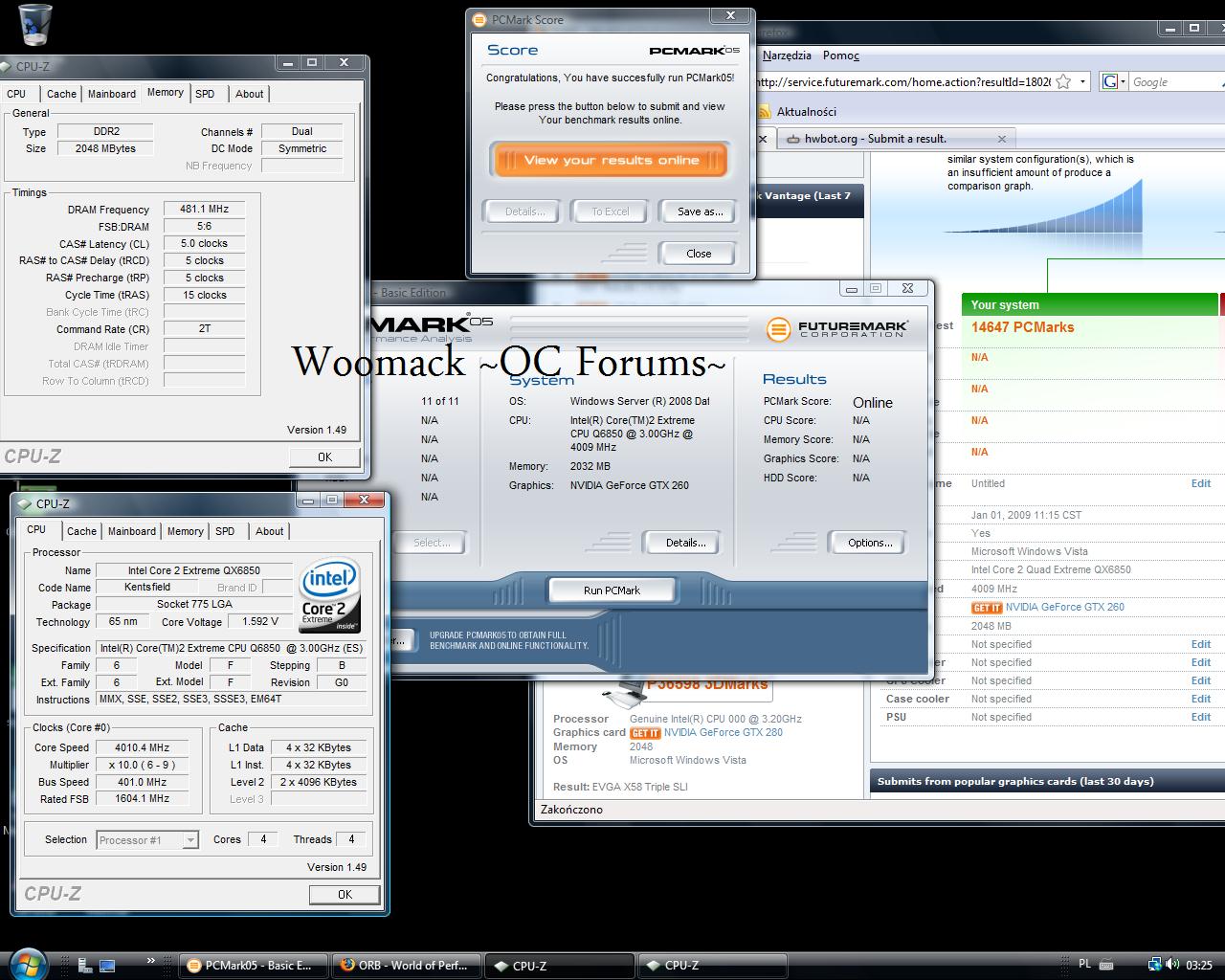
Task: Click the DRAM Frequency value 481.1 MHz
Action: point(204,209)
